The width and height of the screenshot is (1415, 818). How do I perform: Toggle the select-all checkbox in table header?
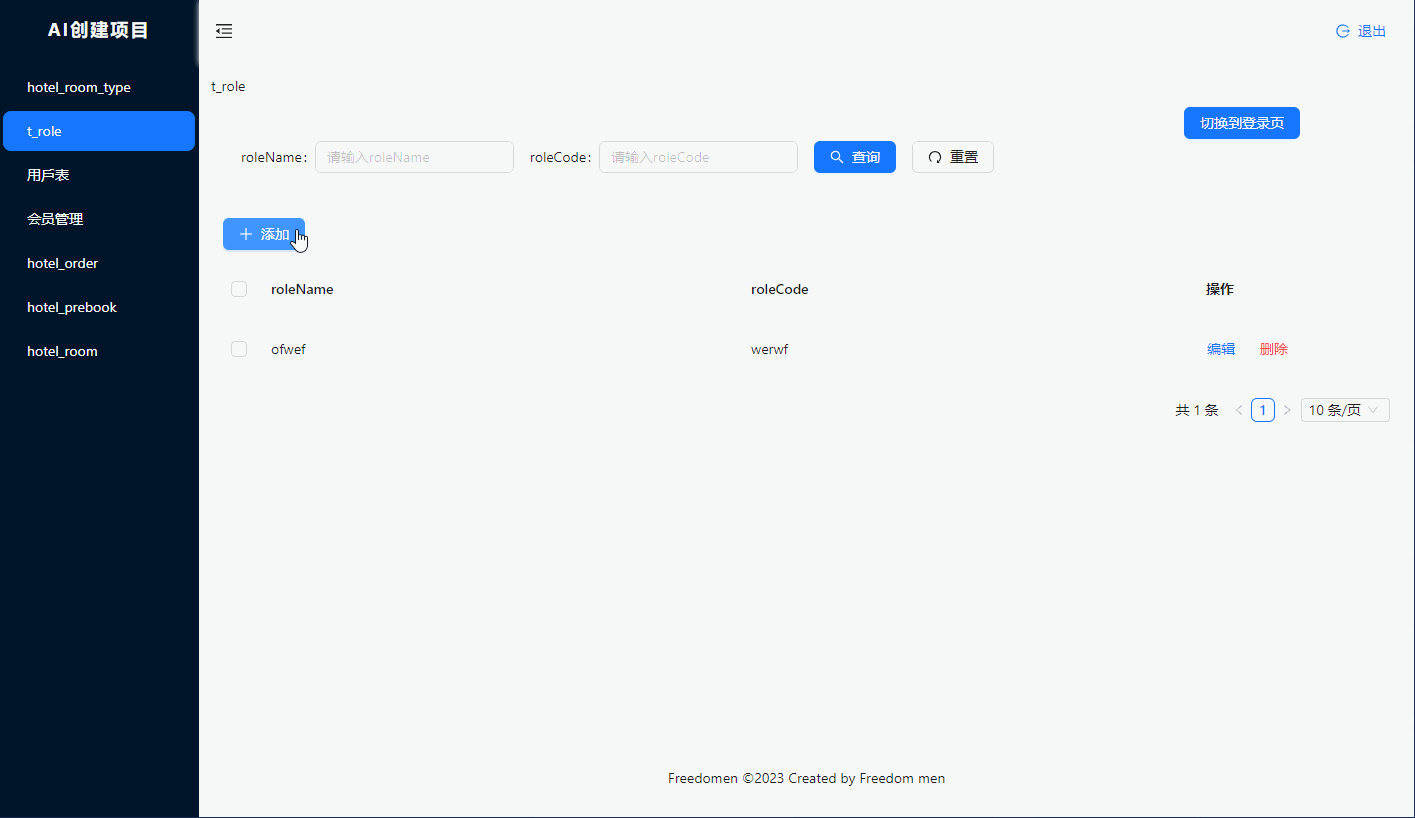tap(239, 289)
